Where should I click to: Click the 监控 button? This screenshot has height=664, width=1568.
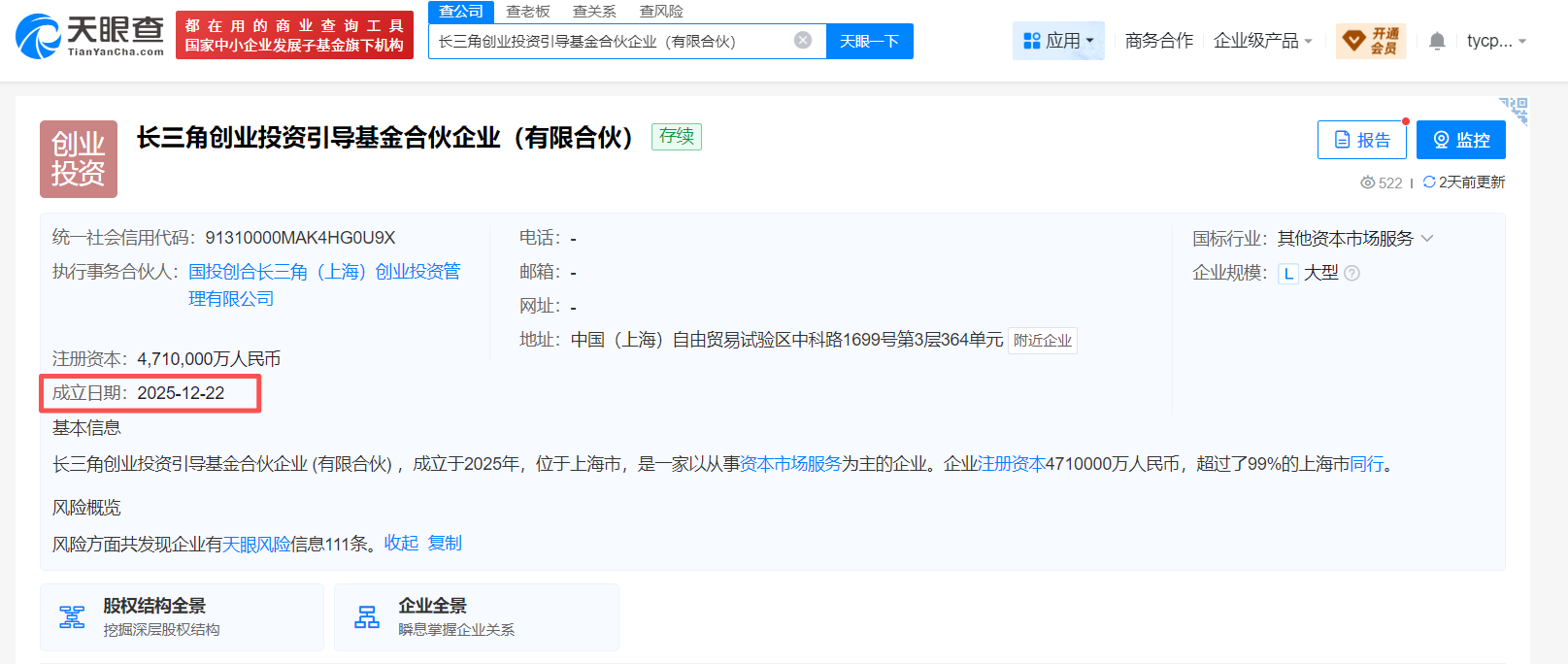[x=1461, y=140]
